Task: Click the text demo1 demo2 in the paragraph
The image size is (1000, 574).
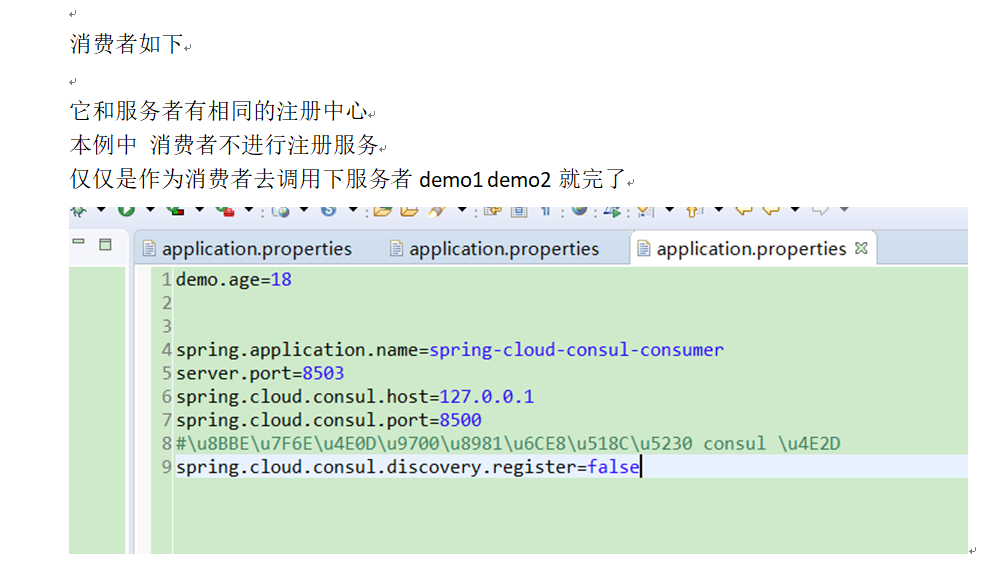Action: pyautogui.click(x=485, y=180)
